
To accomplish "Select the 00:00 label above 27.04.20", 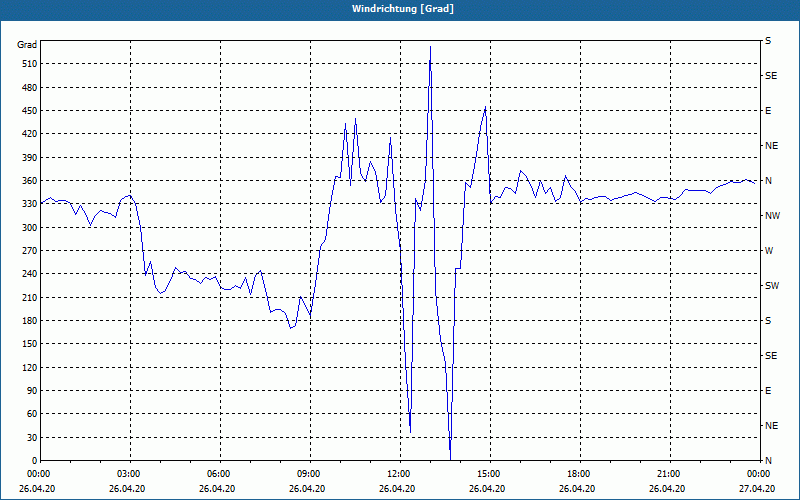I will coord(759,474).
